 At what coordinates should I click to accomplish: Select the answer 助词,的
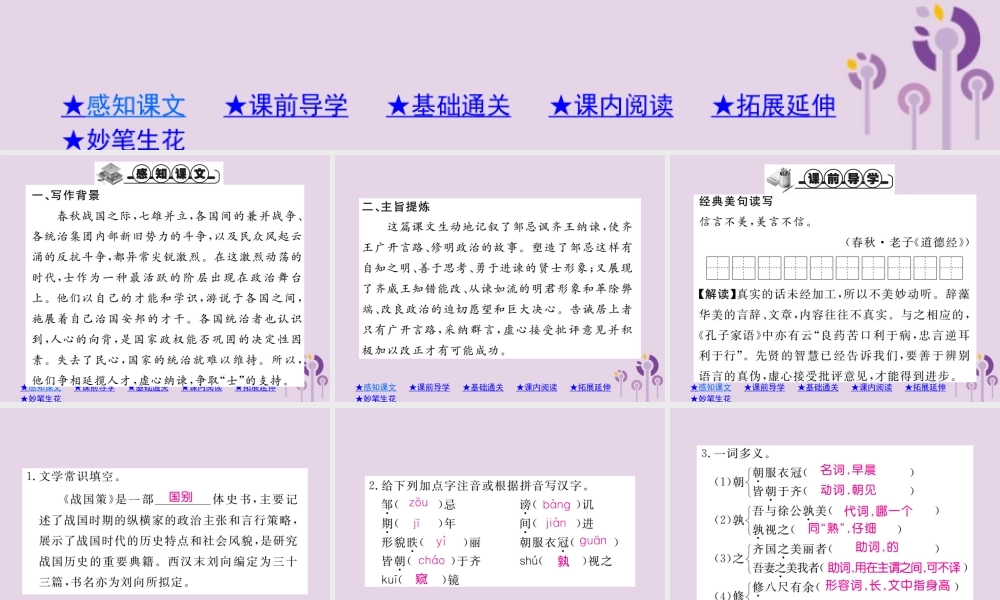pos(877,547)
